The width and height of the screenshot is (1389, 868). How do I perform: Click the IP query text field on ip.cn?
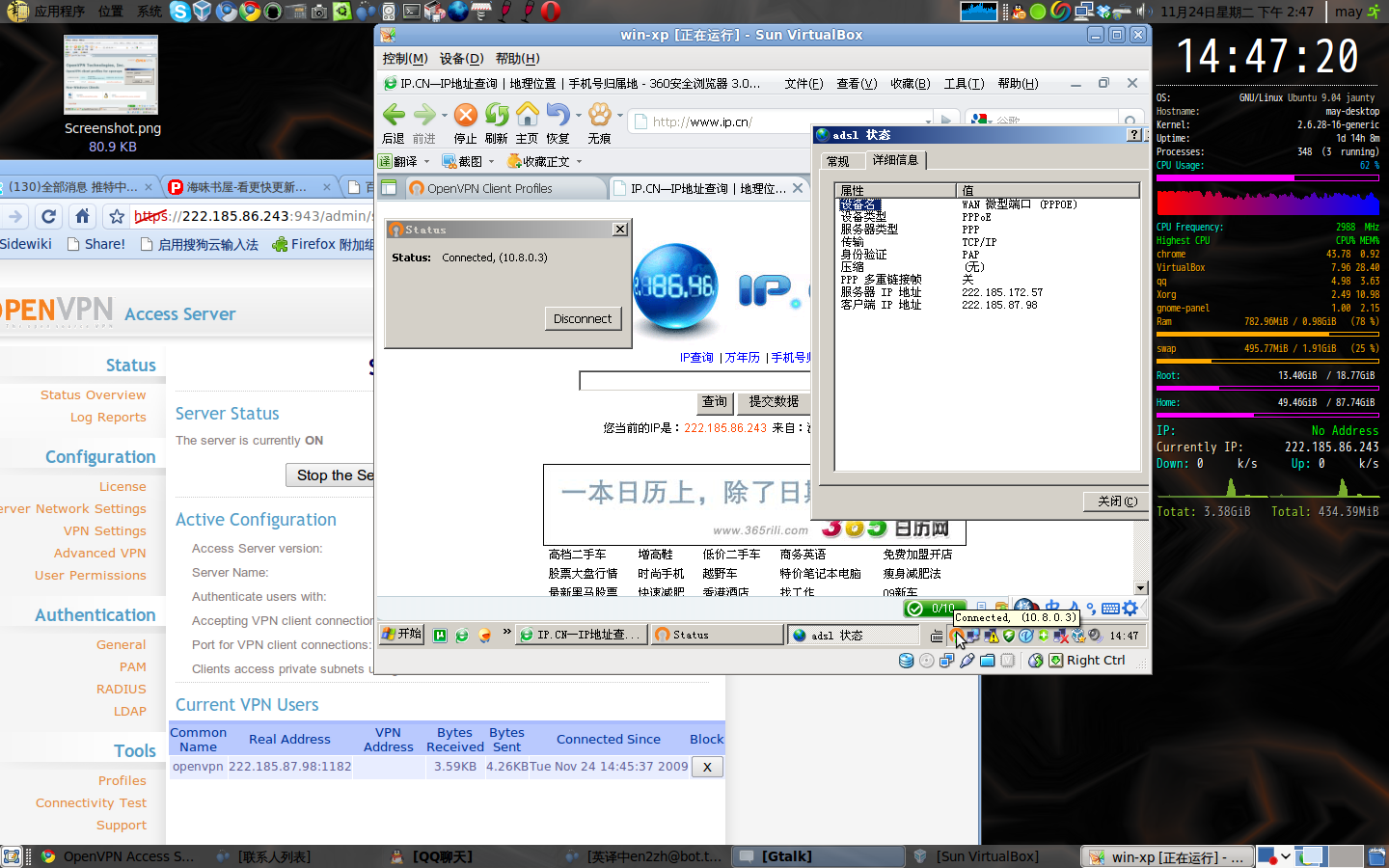click(694, 381)
